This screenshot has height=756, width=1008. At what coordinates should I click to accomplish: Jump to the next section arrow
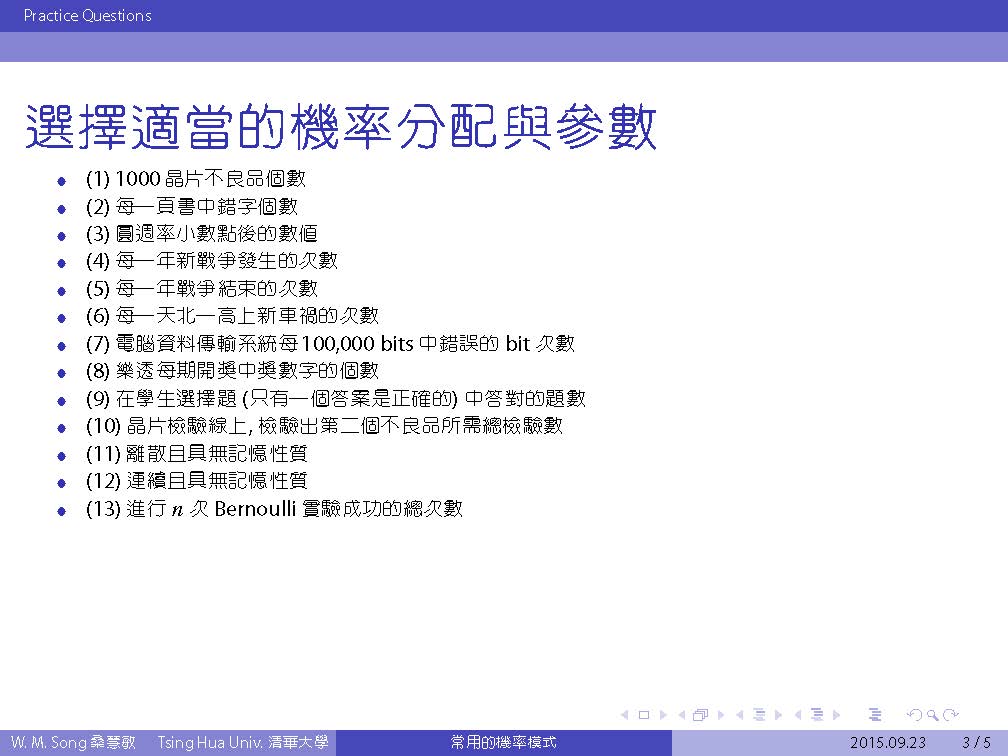coord(836,715)
